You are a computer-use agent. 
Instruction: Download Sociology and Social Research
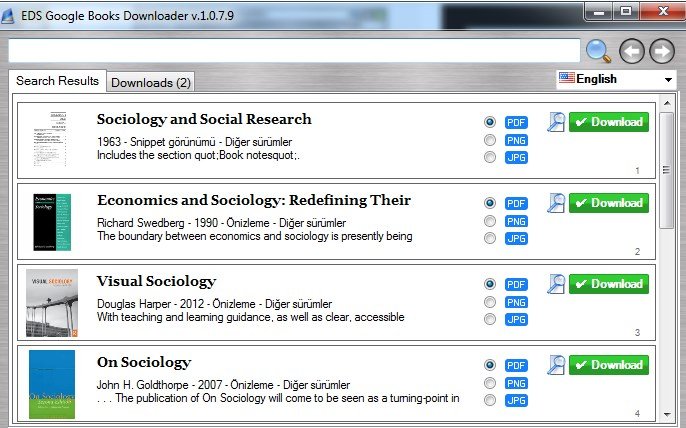coord(609,122)
